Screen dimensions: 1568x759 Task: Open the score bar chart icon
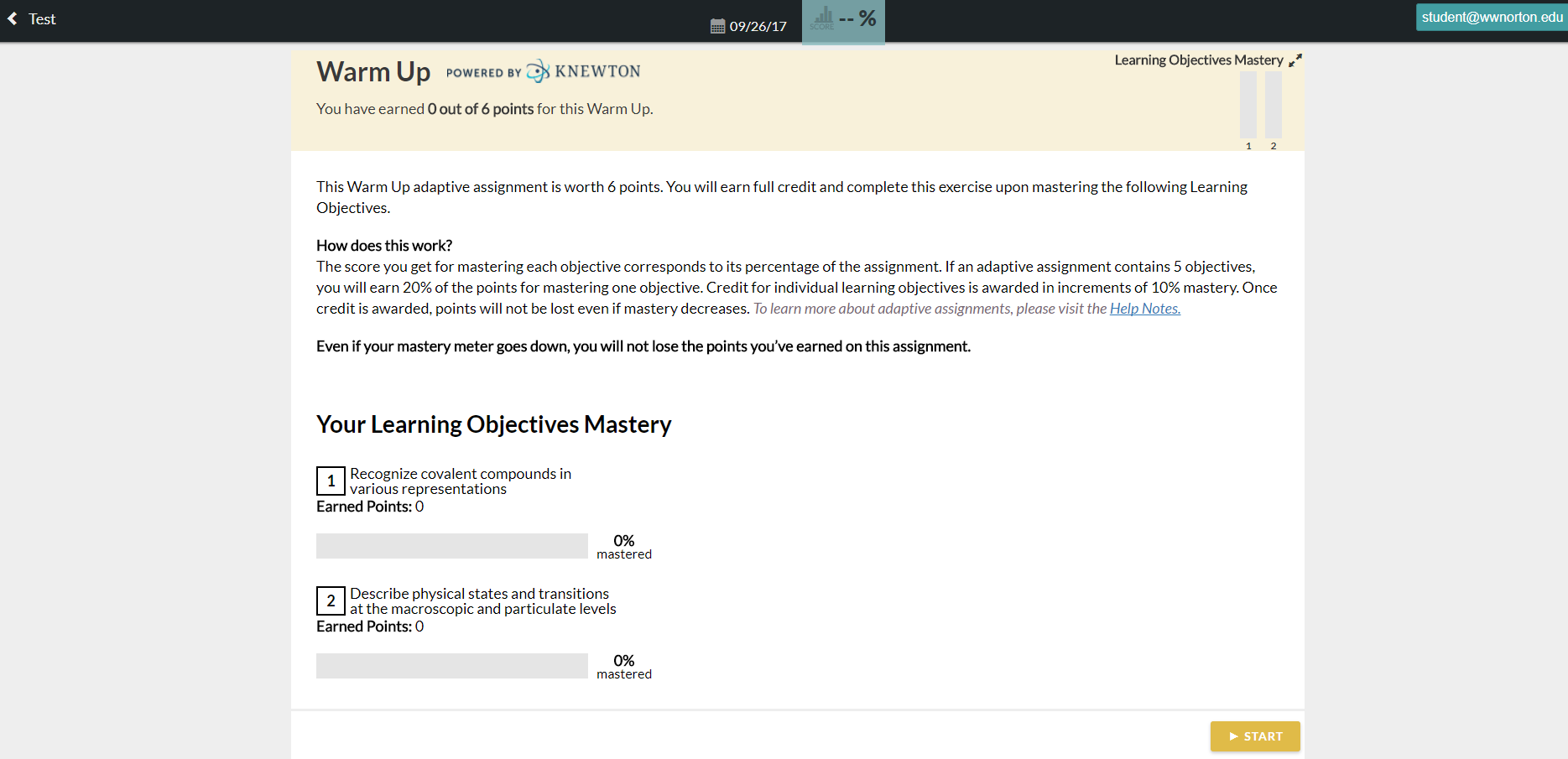pos(823,18)
